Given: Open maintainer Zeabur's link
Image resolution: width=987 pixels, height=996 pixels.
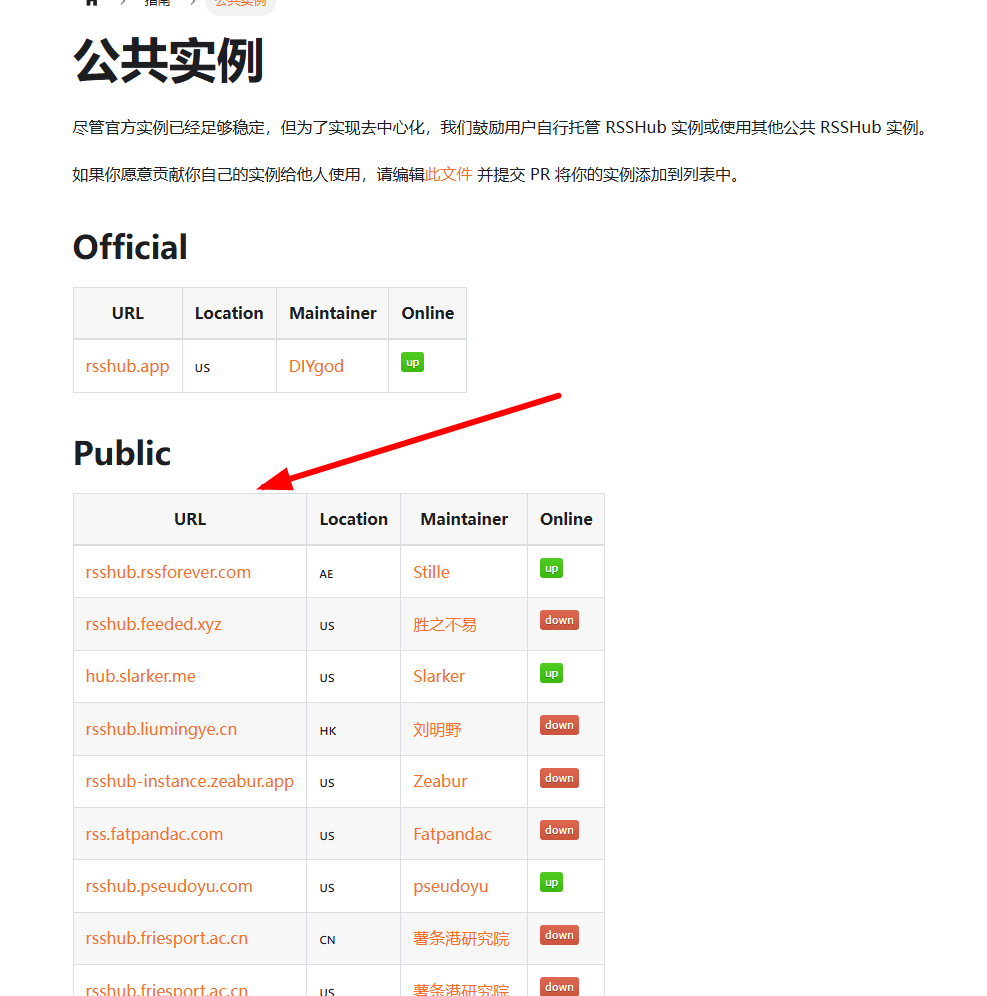Looking at the screenshot, I should [440, 781].
